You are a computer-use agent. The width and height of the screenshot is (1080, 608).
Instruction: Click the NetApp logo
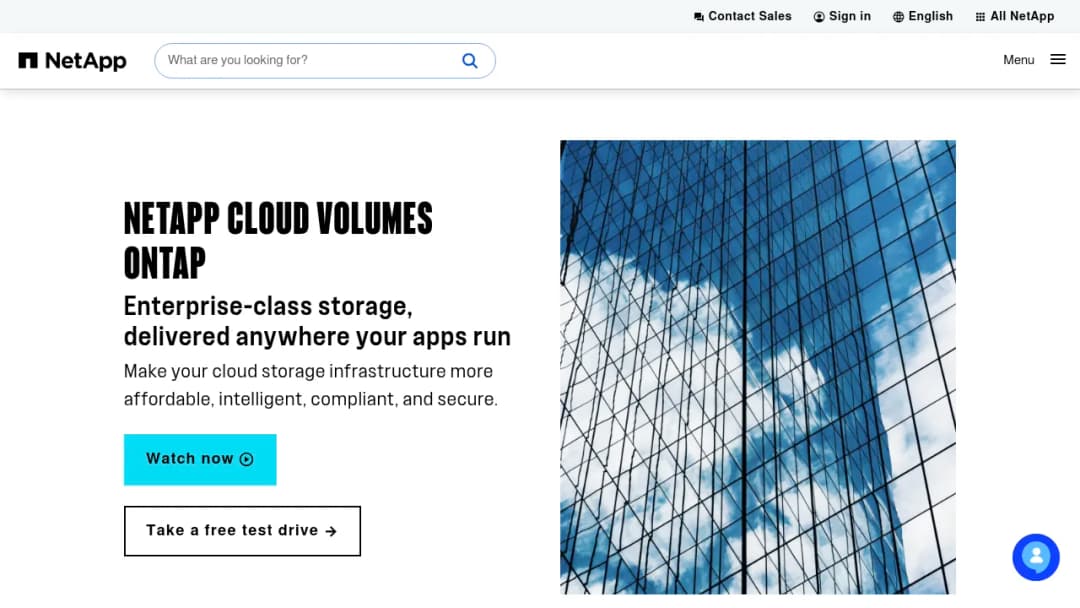coord(72,61)
